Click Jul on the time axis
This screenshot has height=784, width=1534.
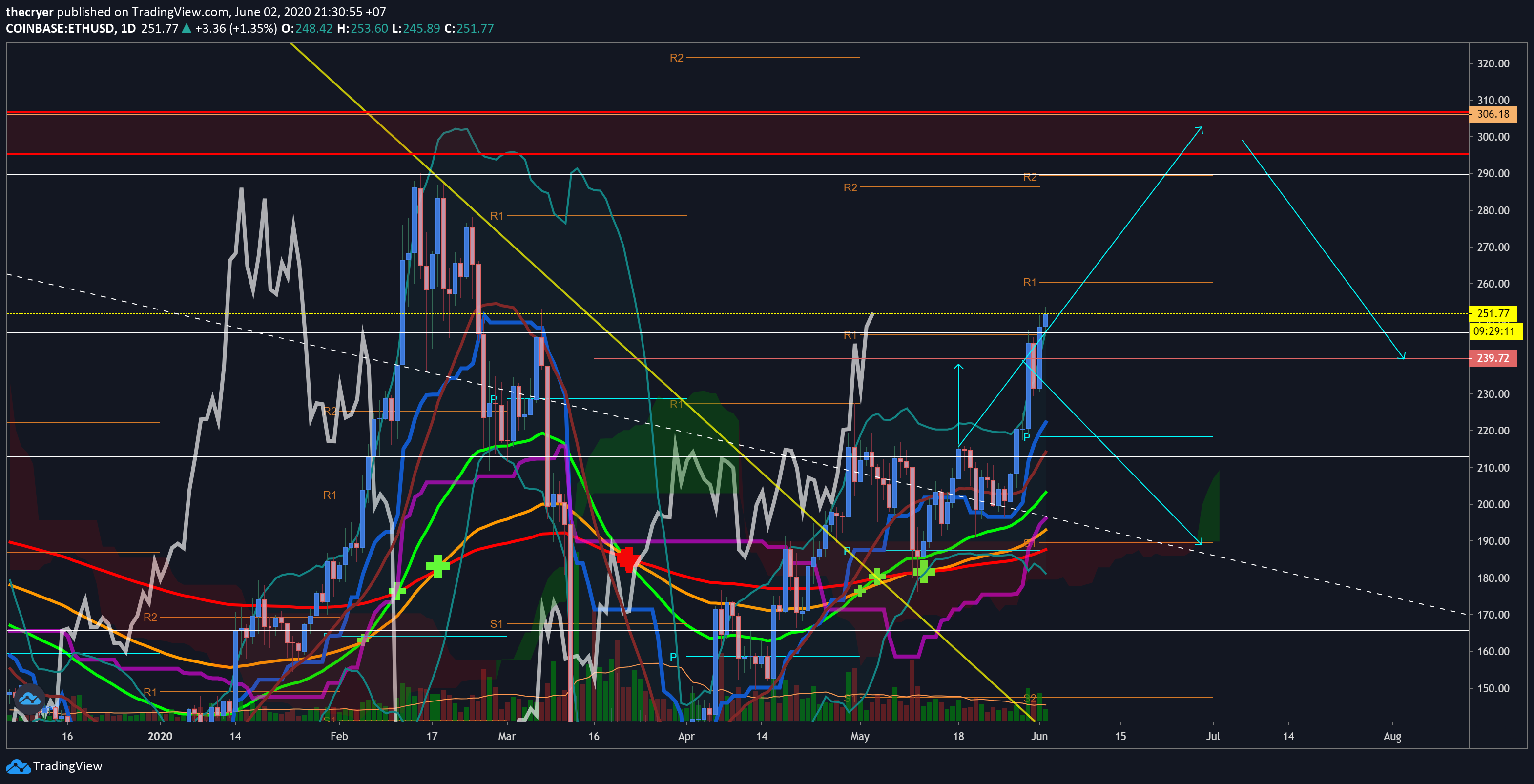point(1212,736)
